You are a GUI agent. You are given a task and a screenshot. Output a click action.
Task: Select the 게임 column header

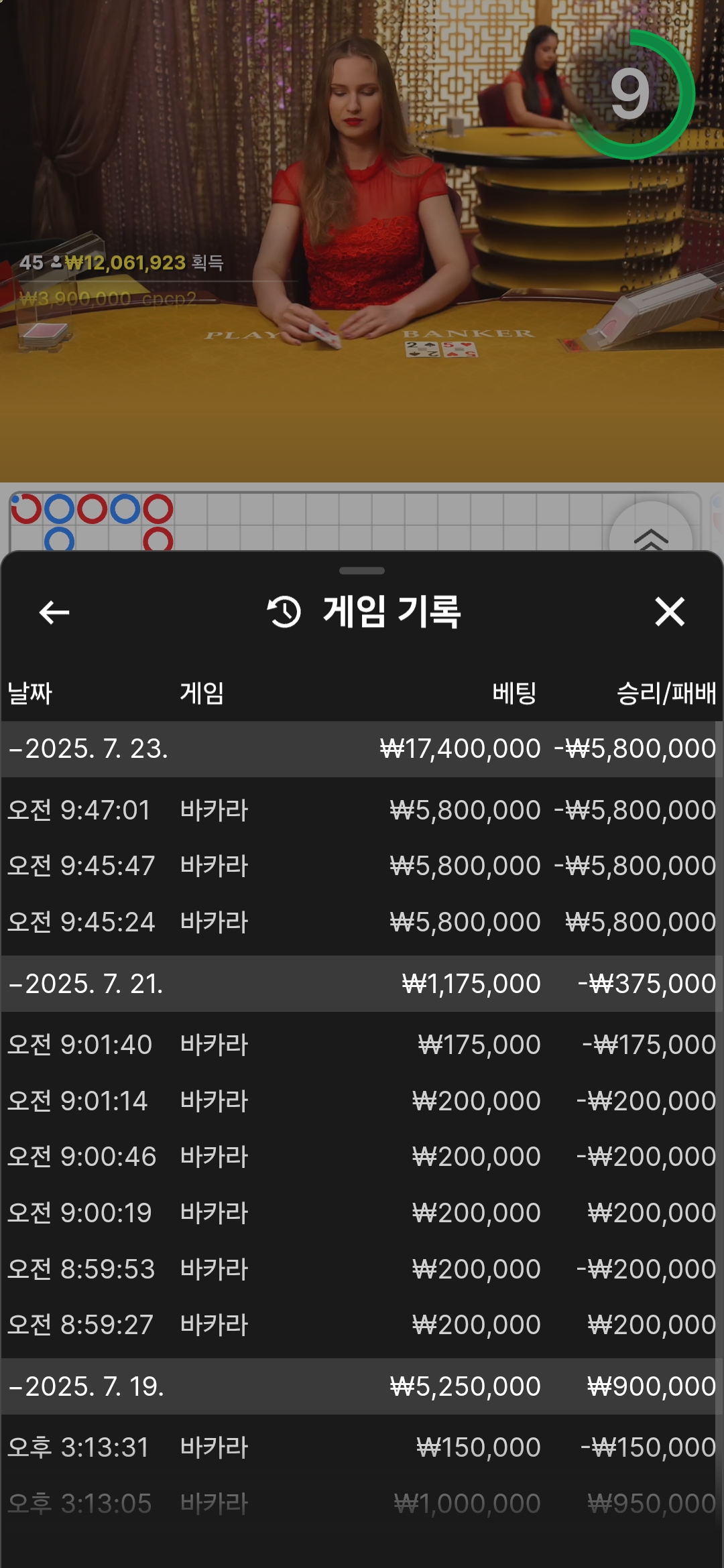(202, 693)
